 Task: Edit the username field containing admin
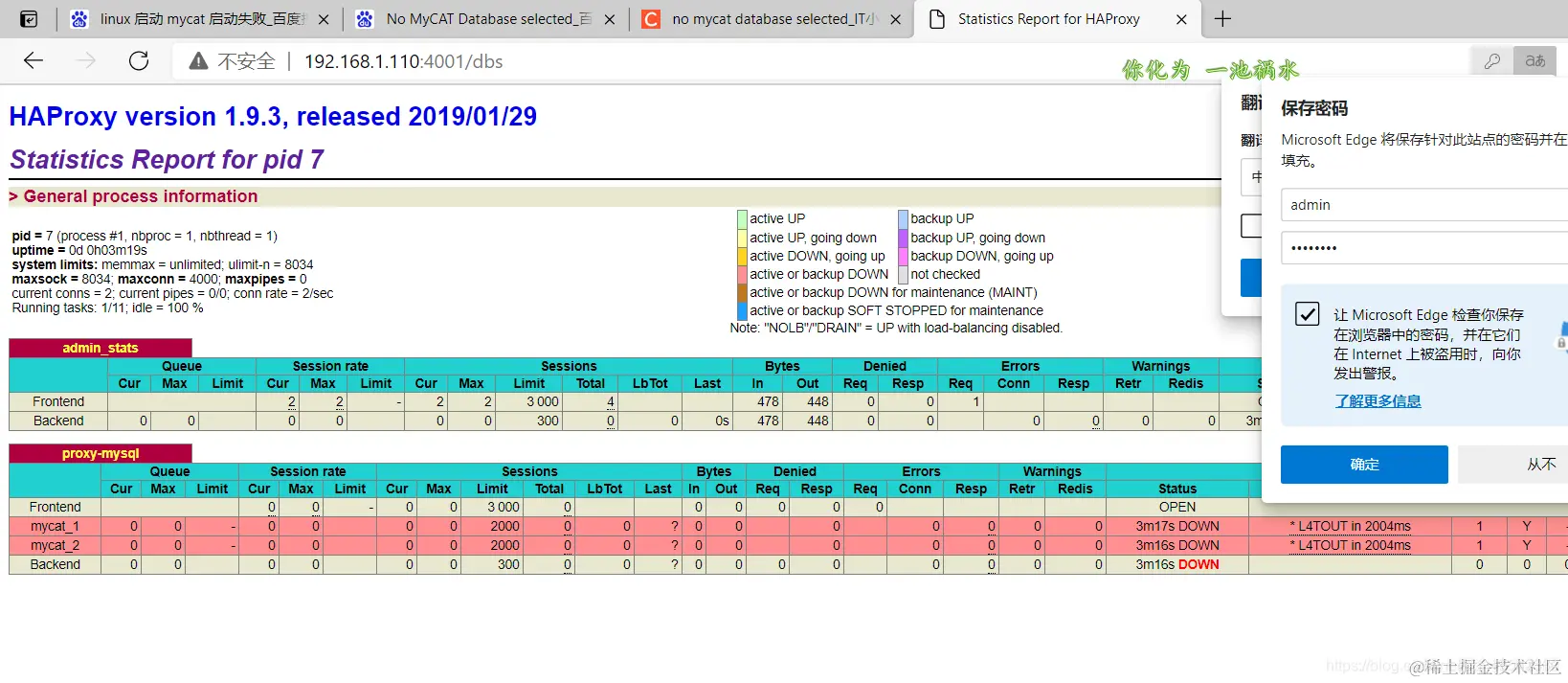point(1424,205)
